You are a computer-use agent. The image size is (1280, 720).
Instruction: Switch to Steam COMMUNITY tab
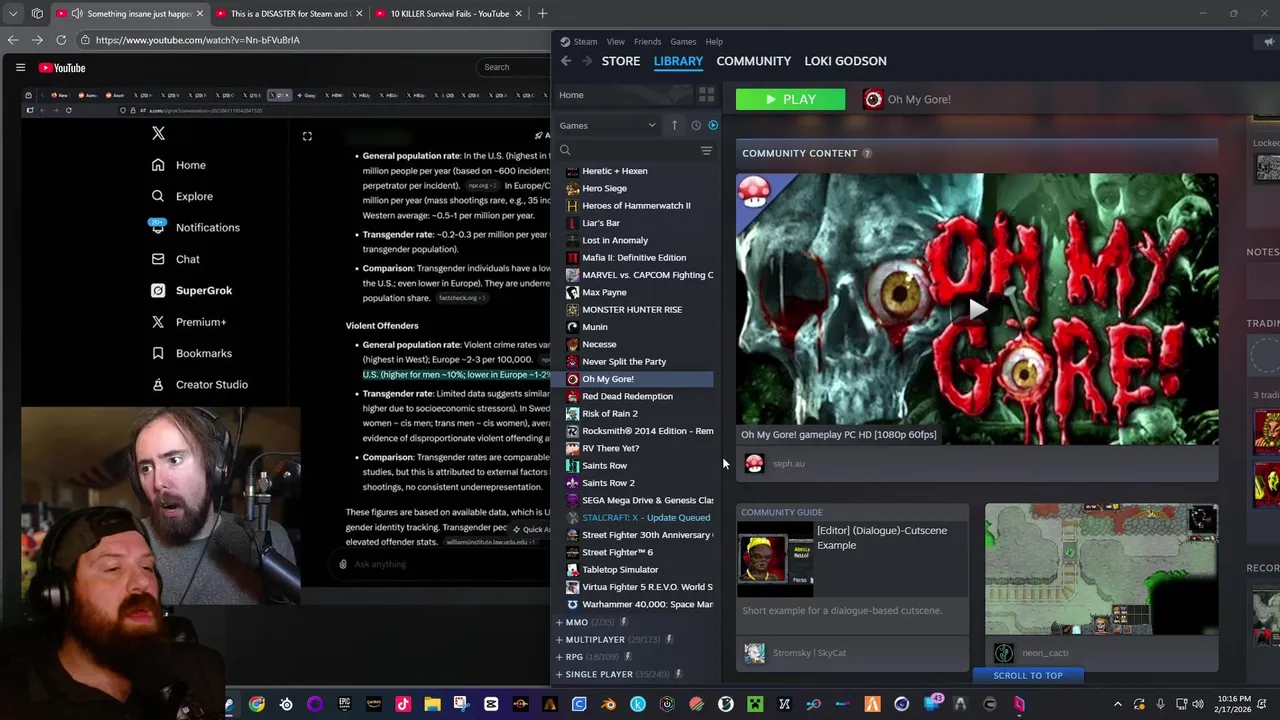pos(753,61)
